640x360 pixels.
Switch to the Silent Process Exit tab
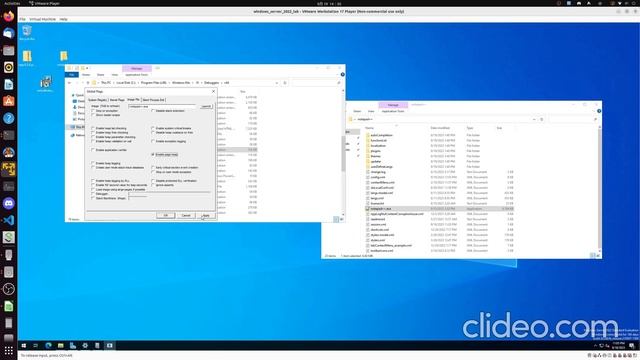tap(153, 100)
